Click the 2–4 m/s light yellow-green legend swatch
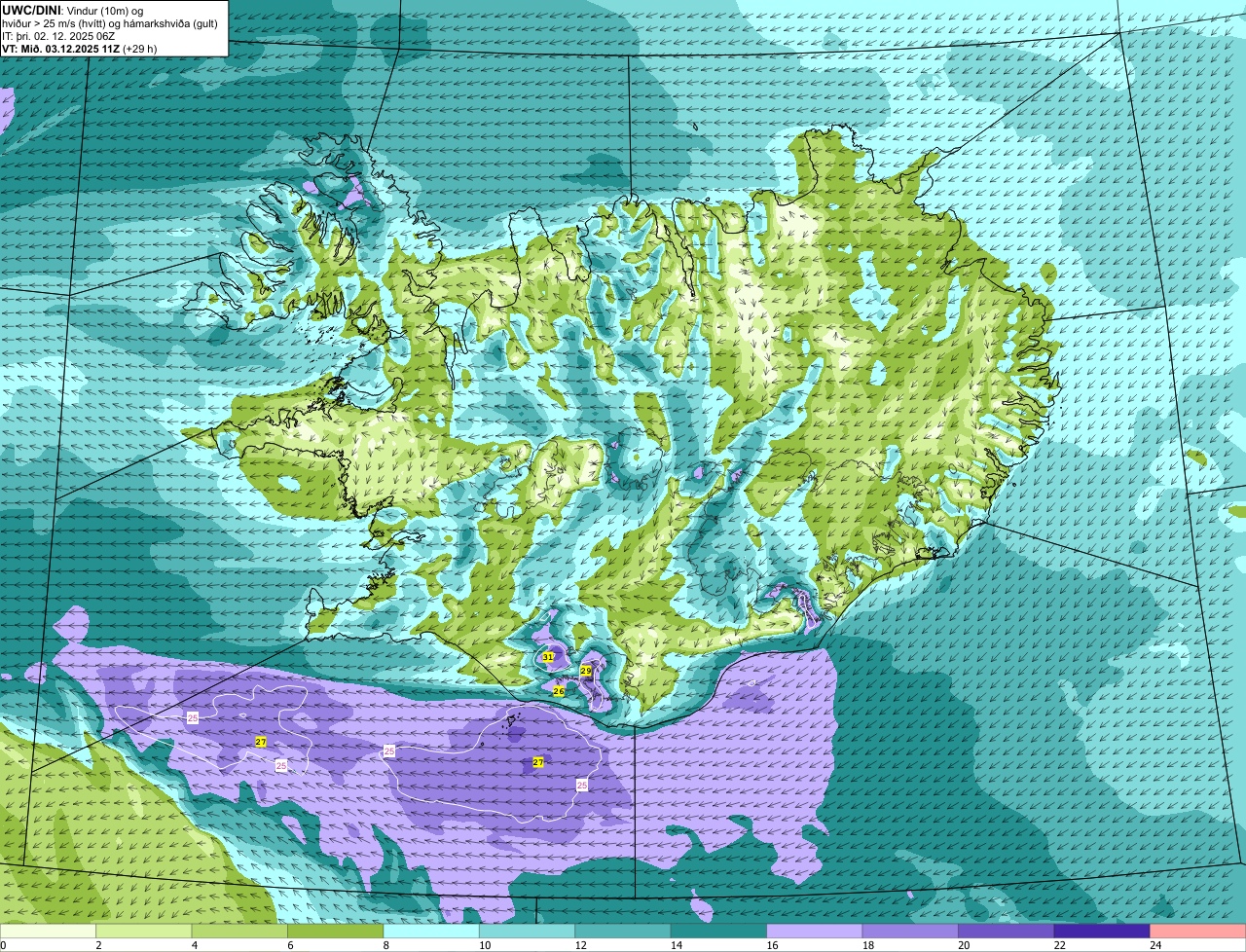Screen dimensions: 1246x952 pyautogui.click(x=145, y=932)
